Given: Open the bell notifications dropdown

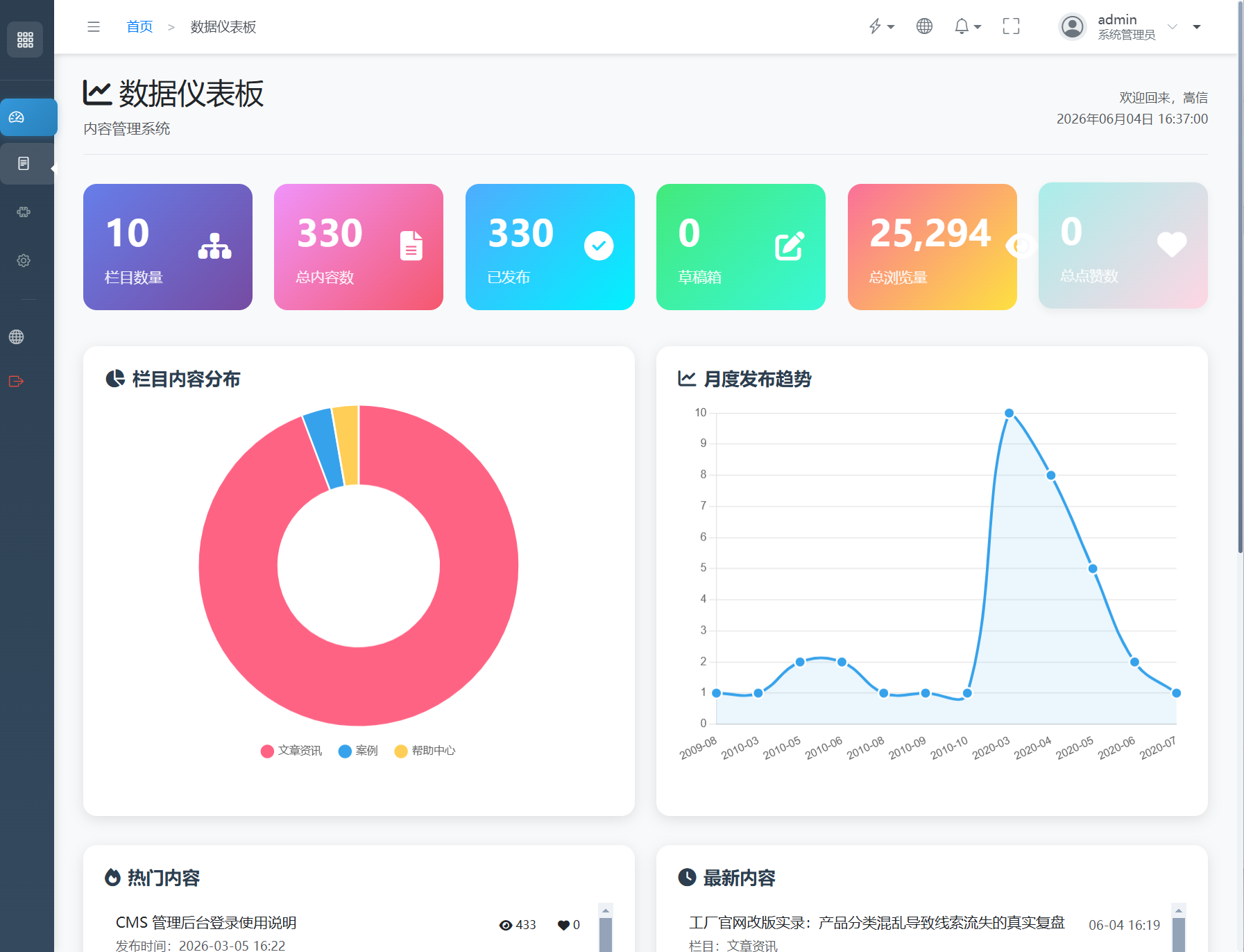Looking at the screenshot, I should 967,26.
